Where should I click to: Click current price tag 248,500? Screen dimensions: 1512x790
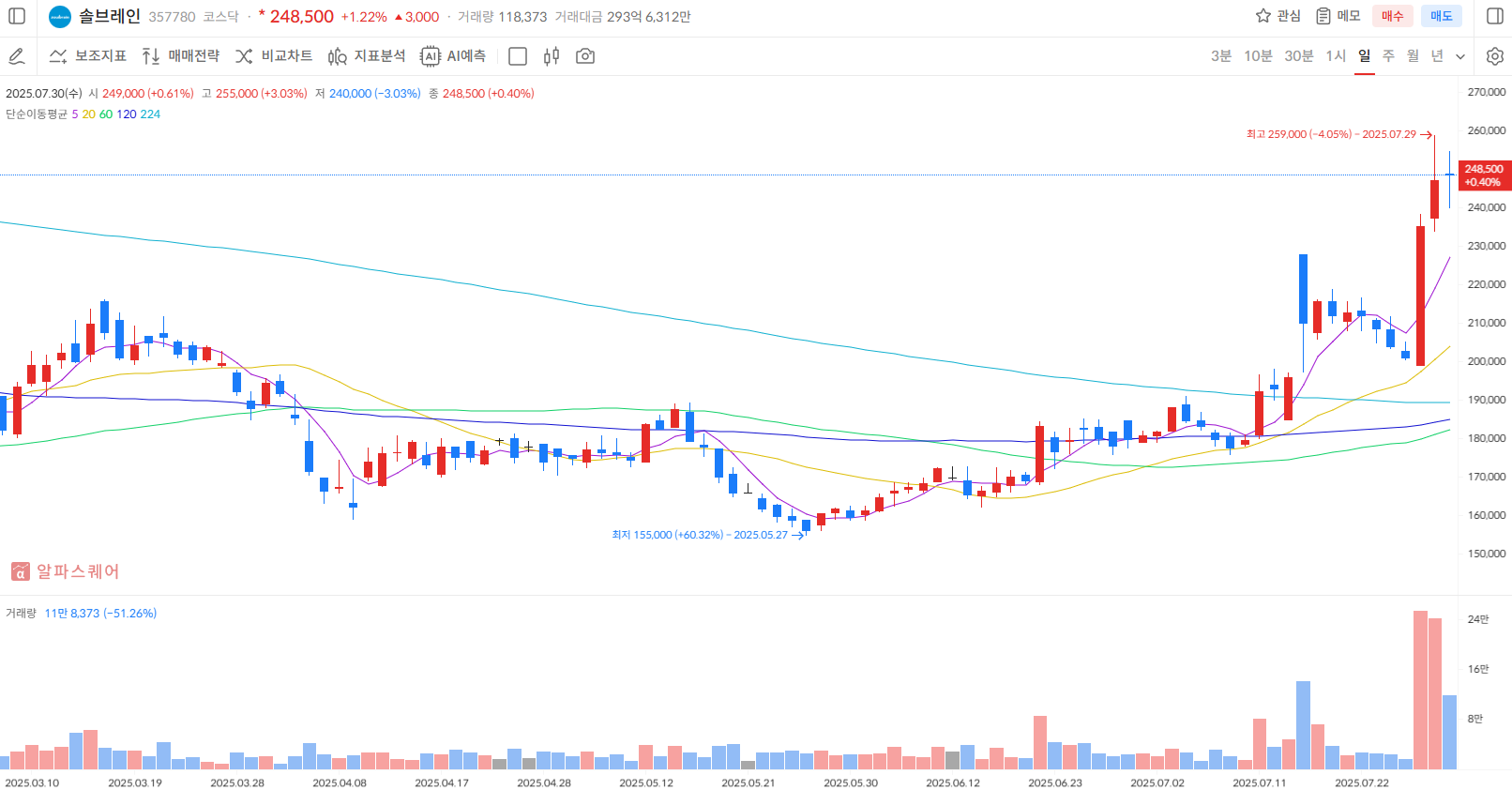pos(1483,175)
